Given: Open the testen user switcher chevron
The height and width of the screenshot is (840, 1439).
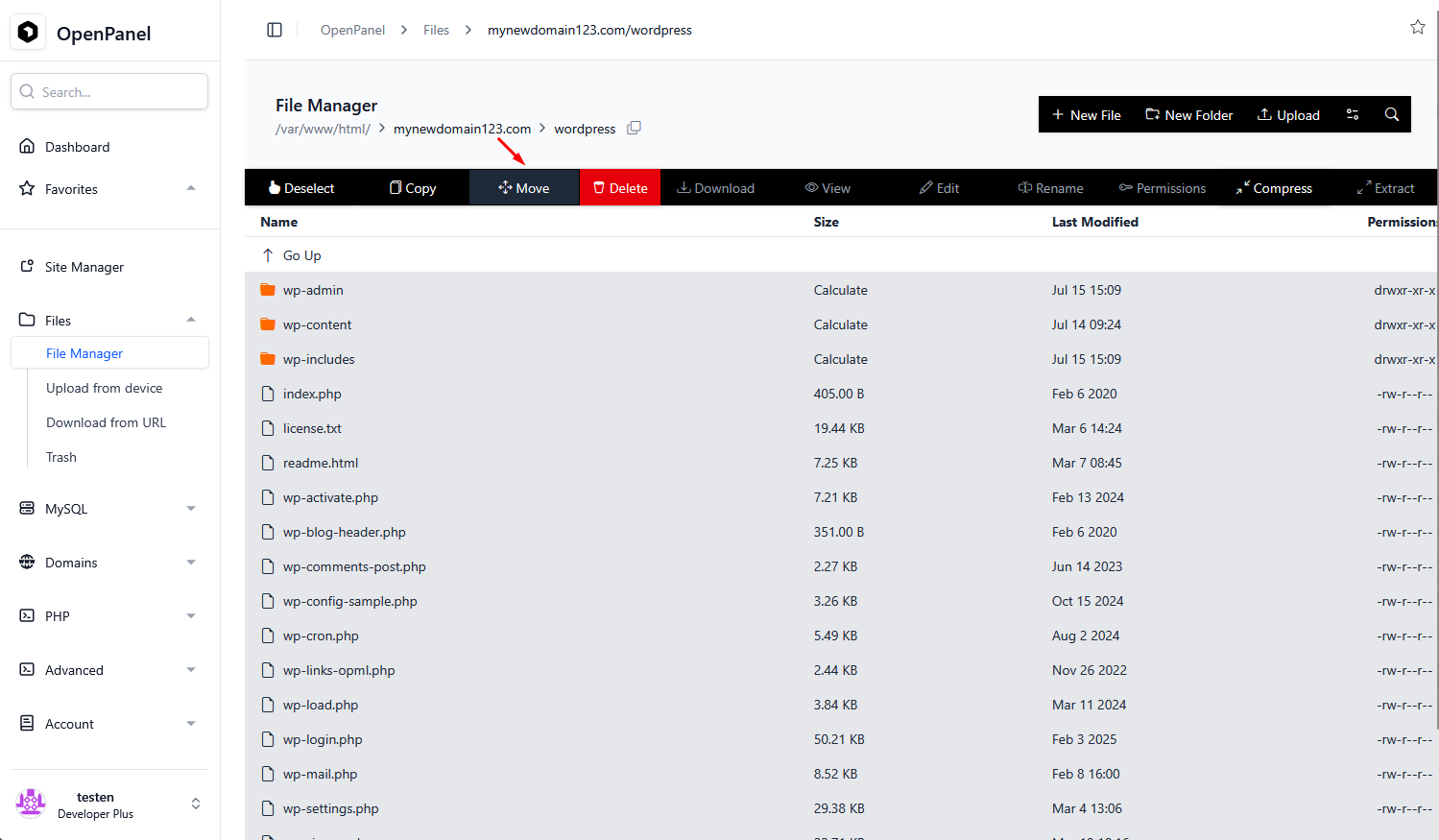Looking at the screenshot, I should click(196, 804).
